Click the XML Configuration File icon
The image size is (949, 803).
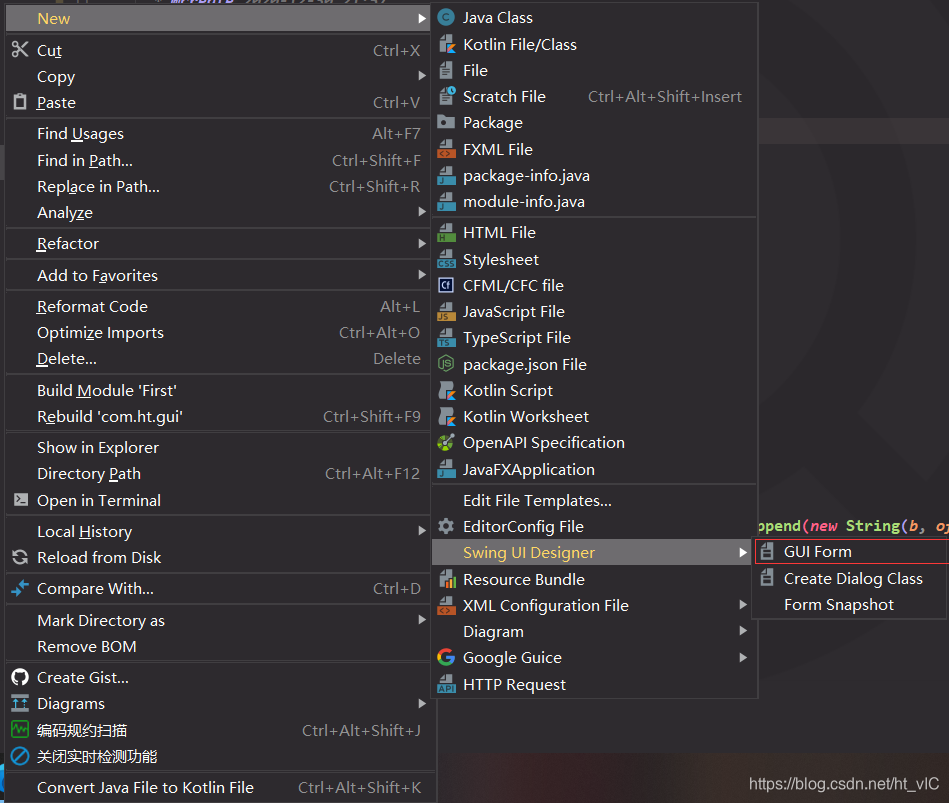click(x=446, y=605)
